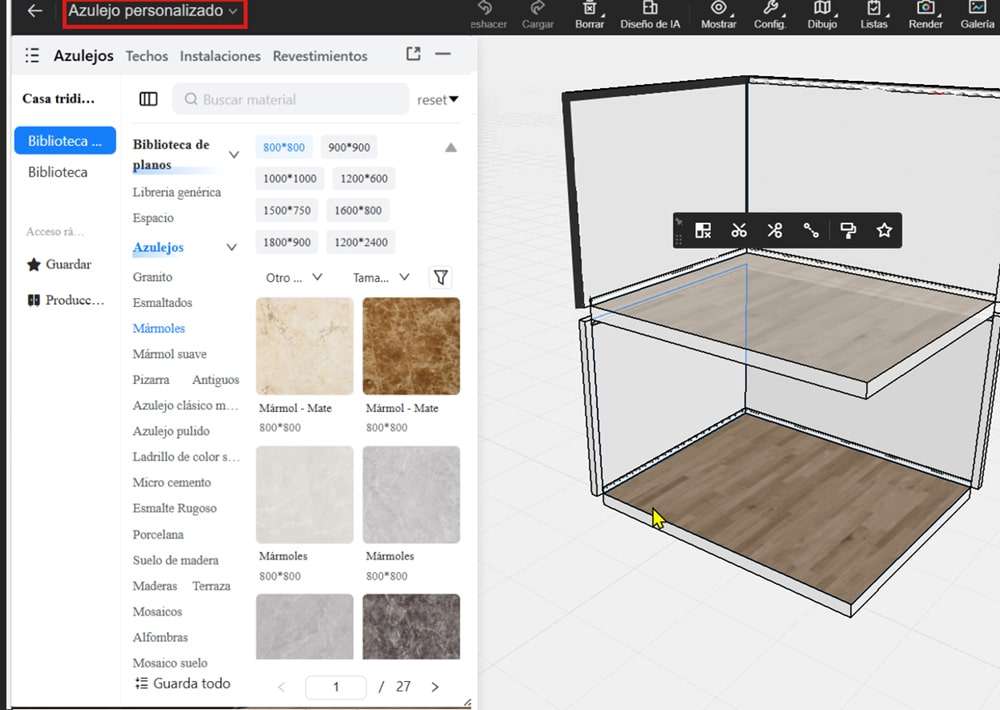This screenshot has width=1000, height=710.
Task: Select the paint roller icon in floating toolbar
Action: coord(848,230)
